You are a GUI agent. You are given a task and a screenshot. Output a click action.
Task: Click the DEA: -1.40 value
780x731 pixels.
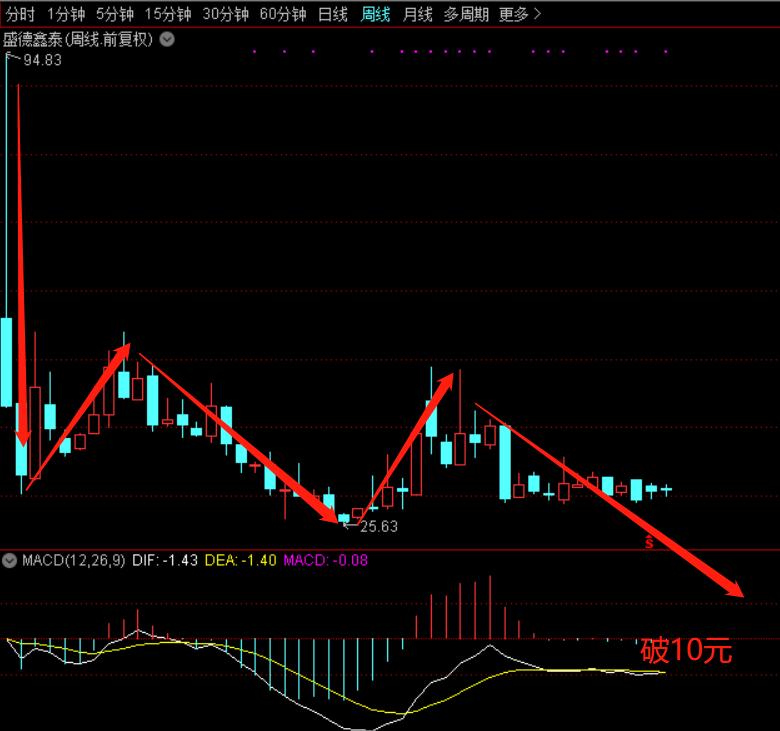(240, 561)
